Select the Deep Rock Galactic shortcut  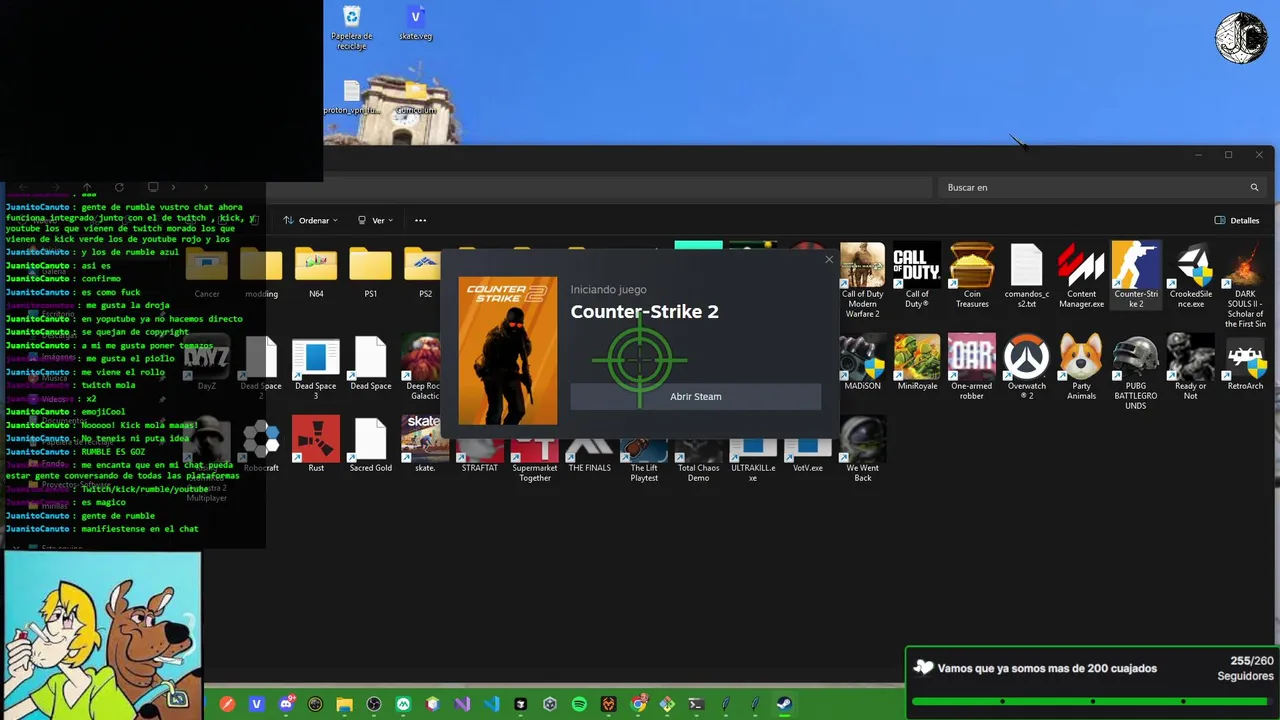pyautogui.click(x=423, y=368)
